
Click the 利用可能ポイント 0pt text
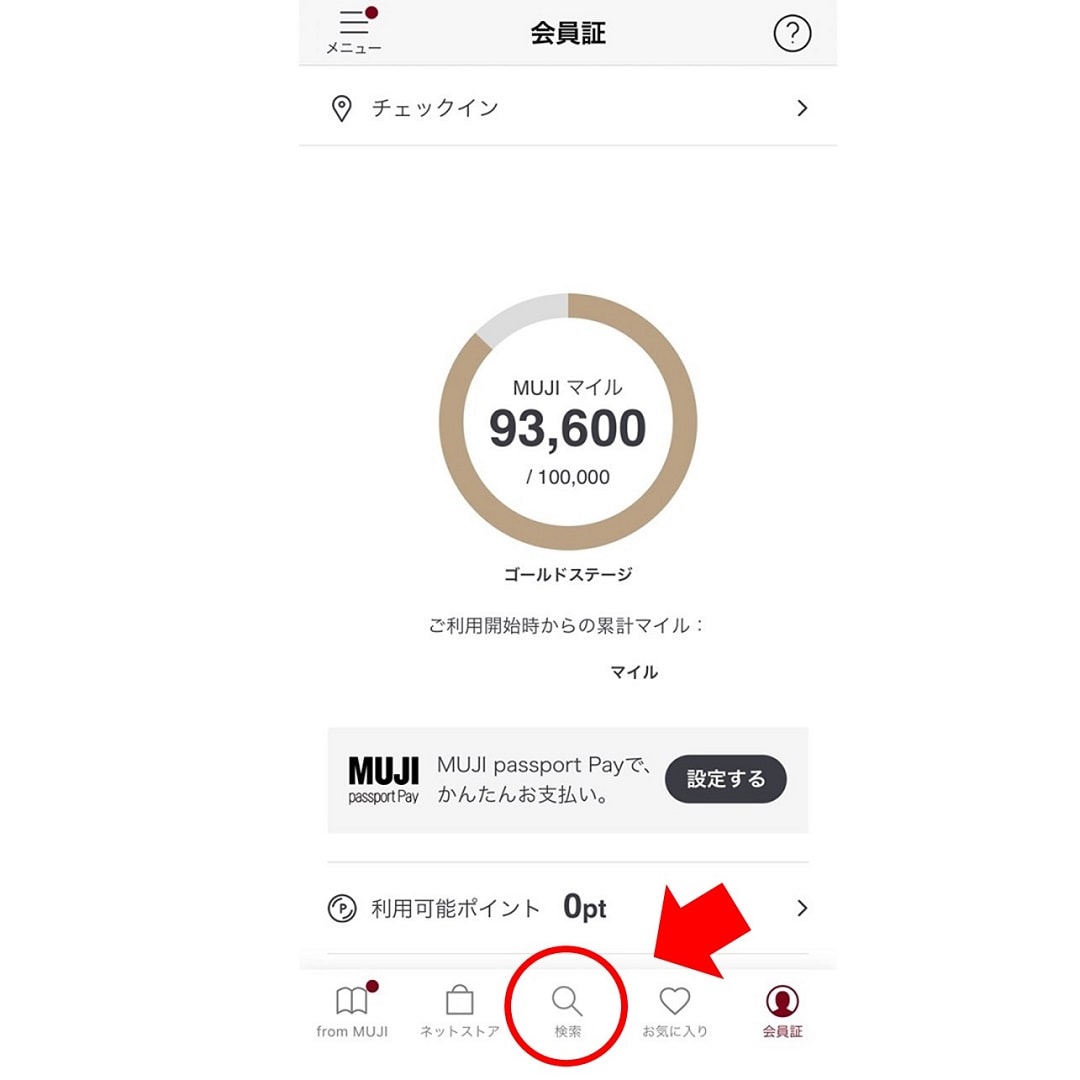(x=489, y=908)
